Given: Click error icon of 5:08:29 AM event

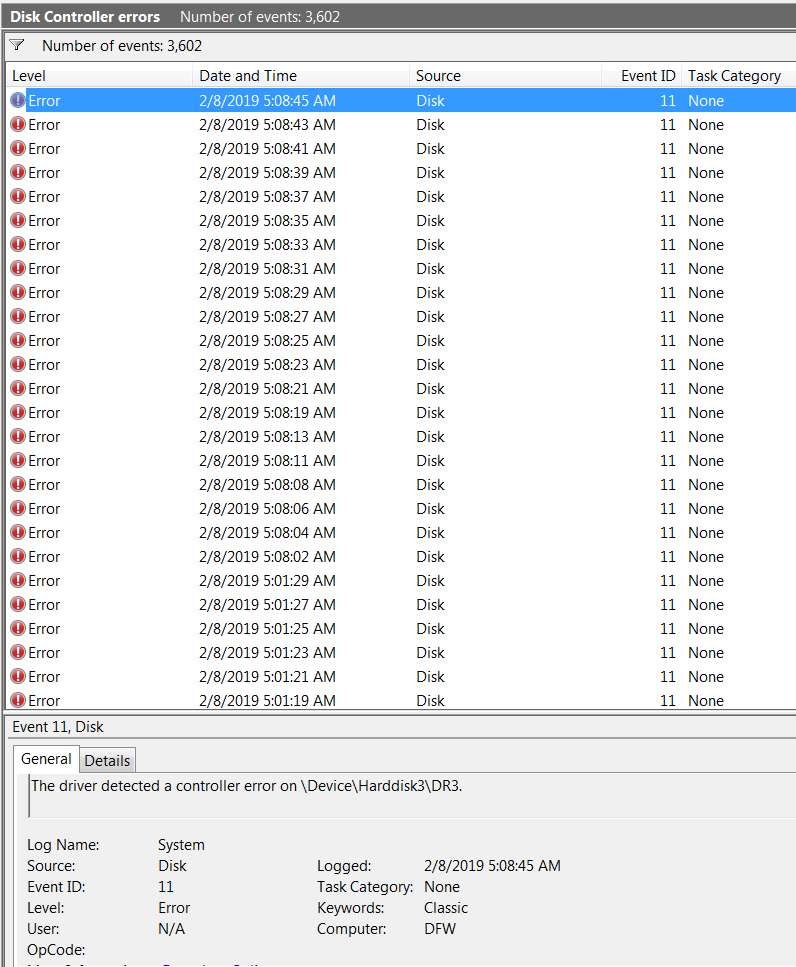Looking at the screenshot, I should [18, 292].
